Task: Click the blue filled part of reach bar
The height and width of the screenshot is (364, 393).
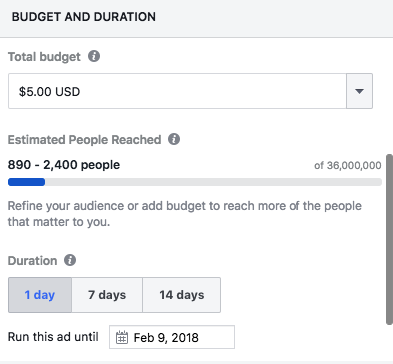Action: coord(26,182)
